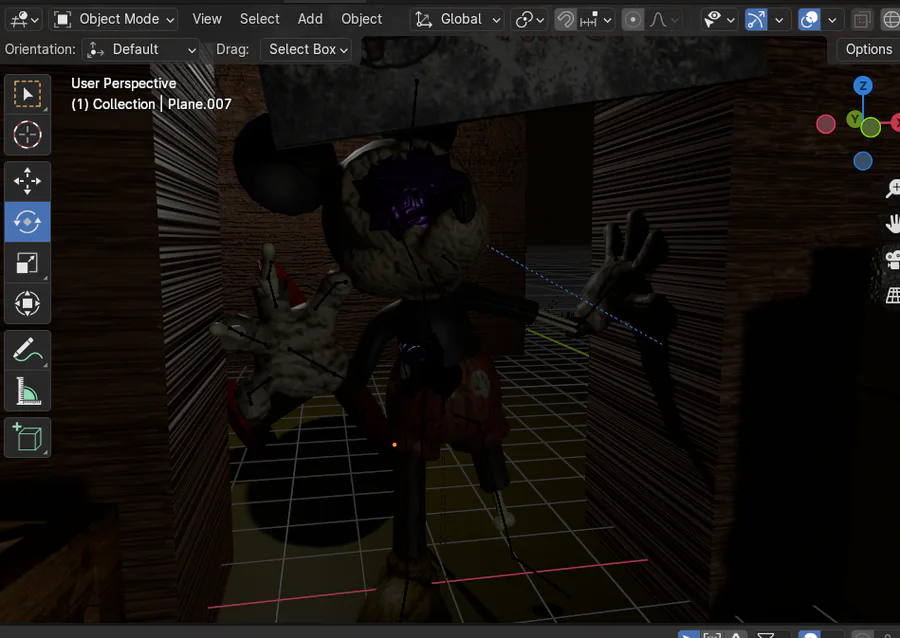Select the Measure tool
The height and width of the screenshot is (638, 900).
pyautogui.click(x=28, y=391)
